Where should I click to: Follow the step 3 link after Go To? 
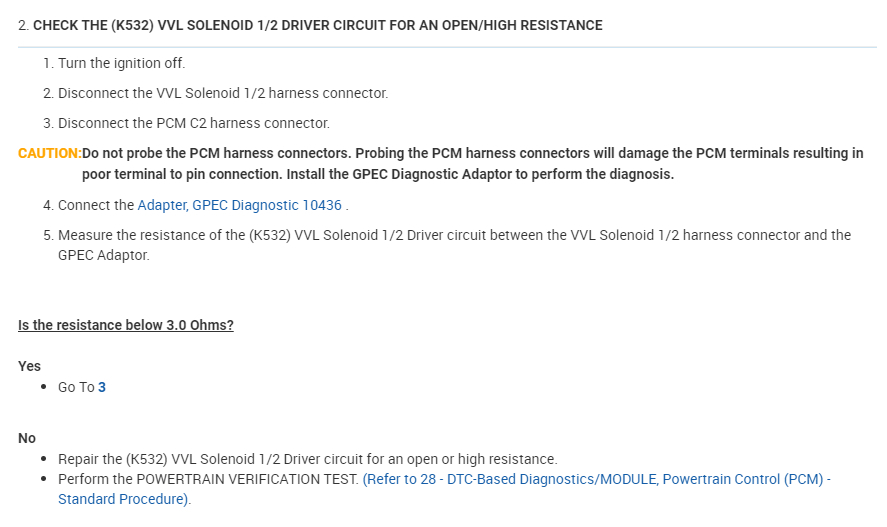(102, 387)
